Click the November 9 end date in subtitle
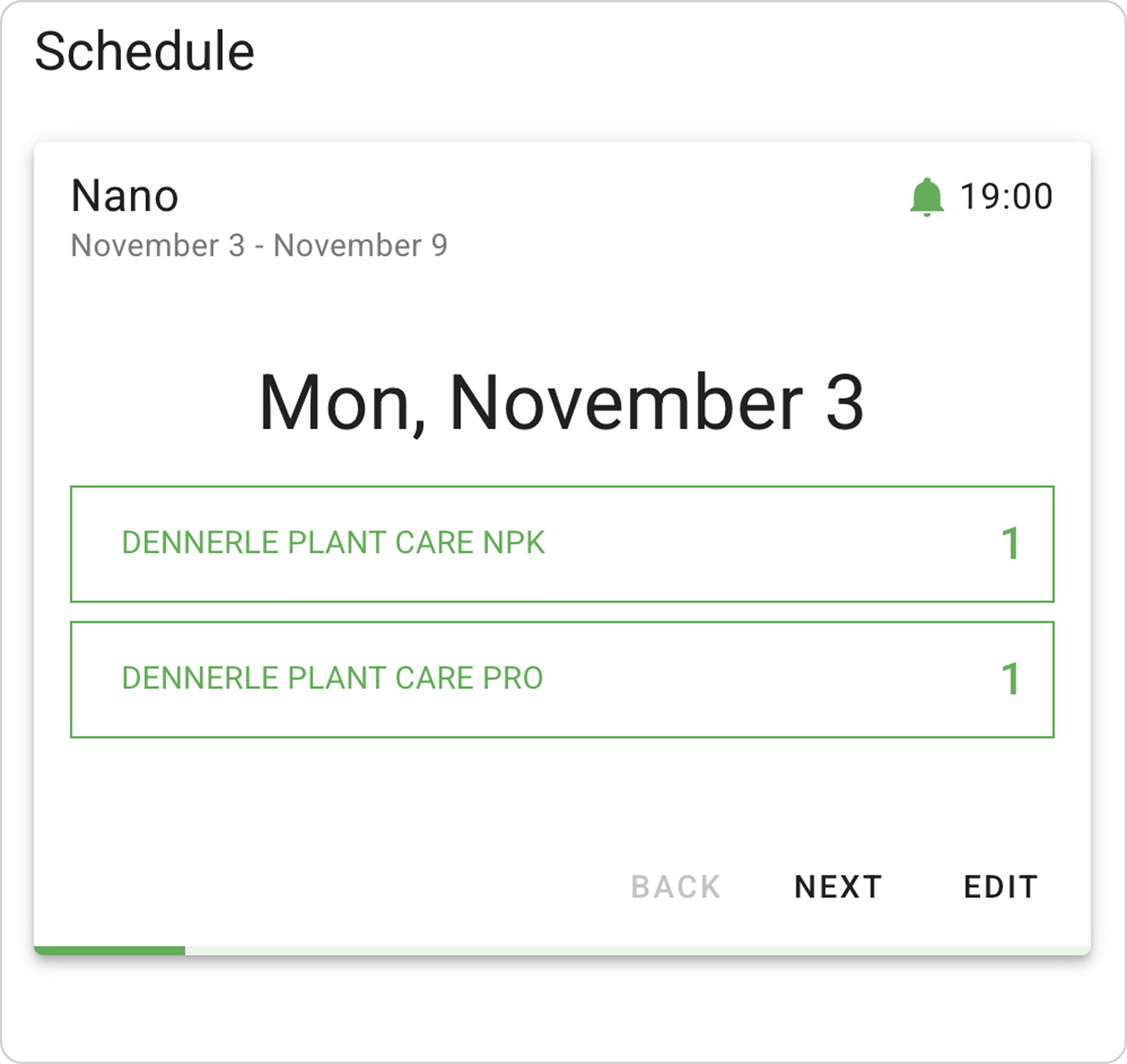Viewport: 1127px width, 1064px height. (x=361, y=246)
